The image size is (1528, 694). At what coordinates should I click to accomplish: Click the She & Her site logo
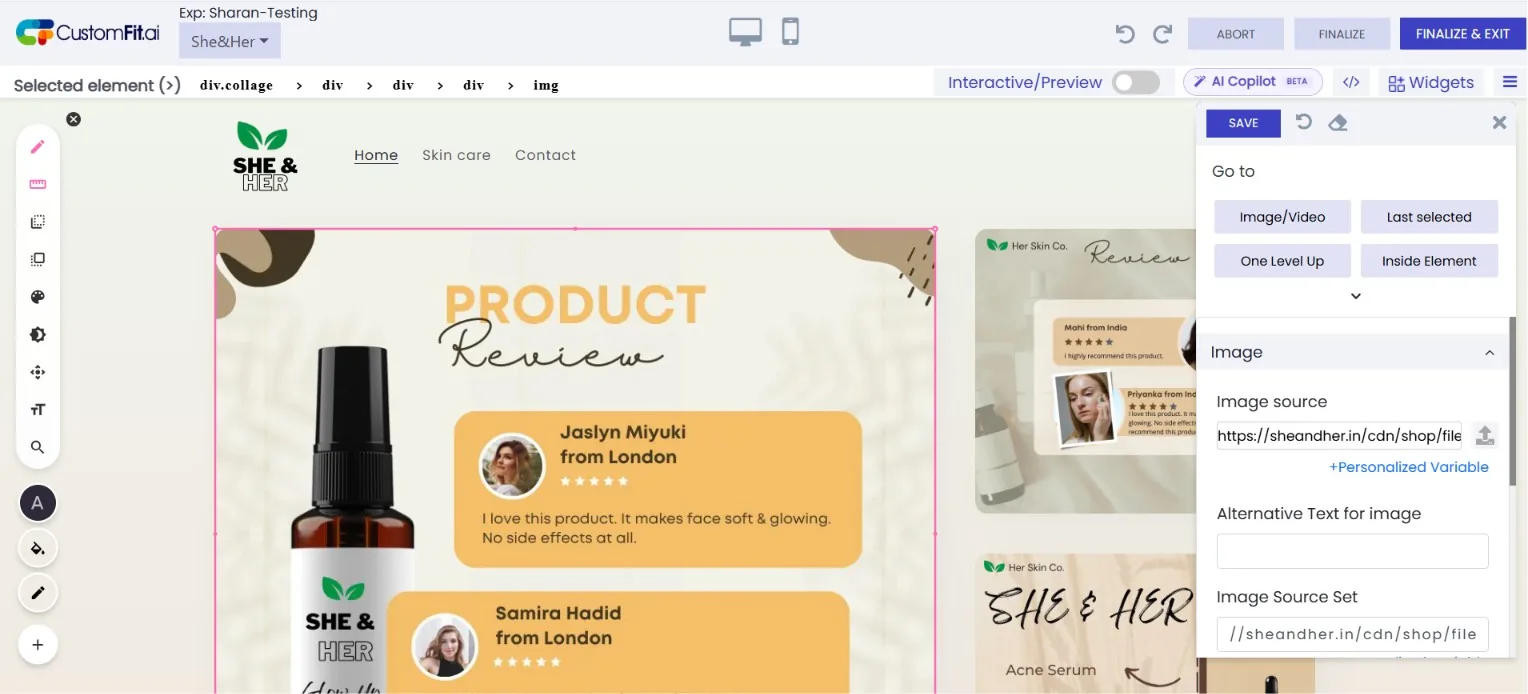265,156
